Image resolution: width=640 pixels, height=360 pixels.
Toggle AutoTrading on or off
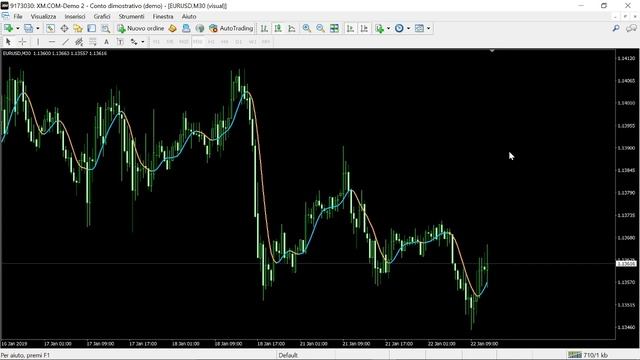pyautogui.click(x=231, y=28)
